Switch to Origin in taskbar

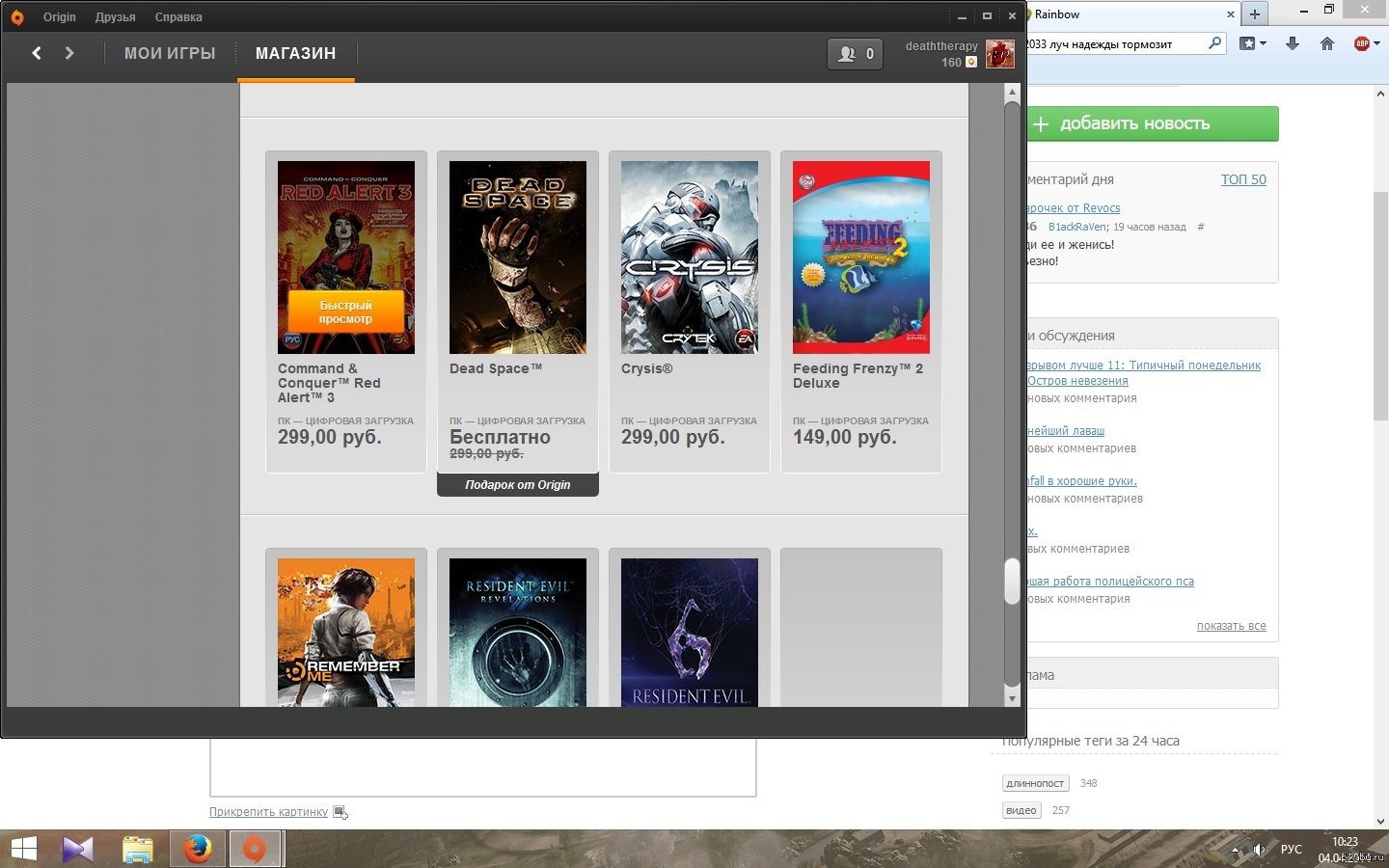tap(255, 849)
